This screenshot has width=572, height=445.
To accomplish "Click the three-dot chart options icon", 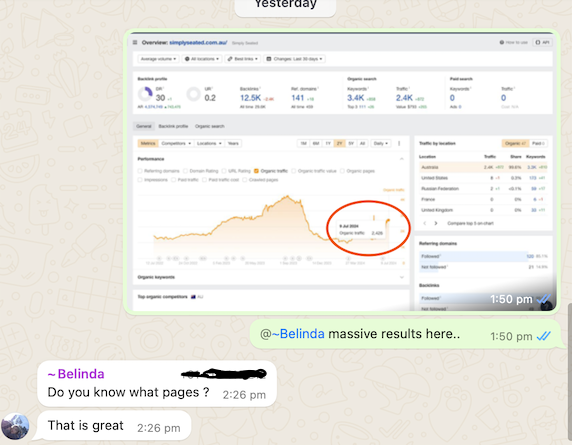I will (x=399, y=143).
